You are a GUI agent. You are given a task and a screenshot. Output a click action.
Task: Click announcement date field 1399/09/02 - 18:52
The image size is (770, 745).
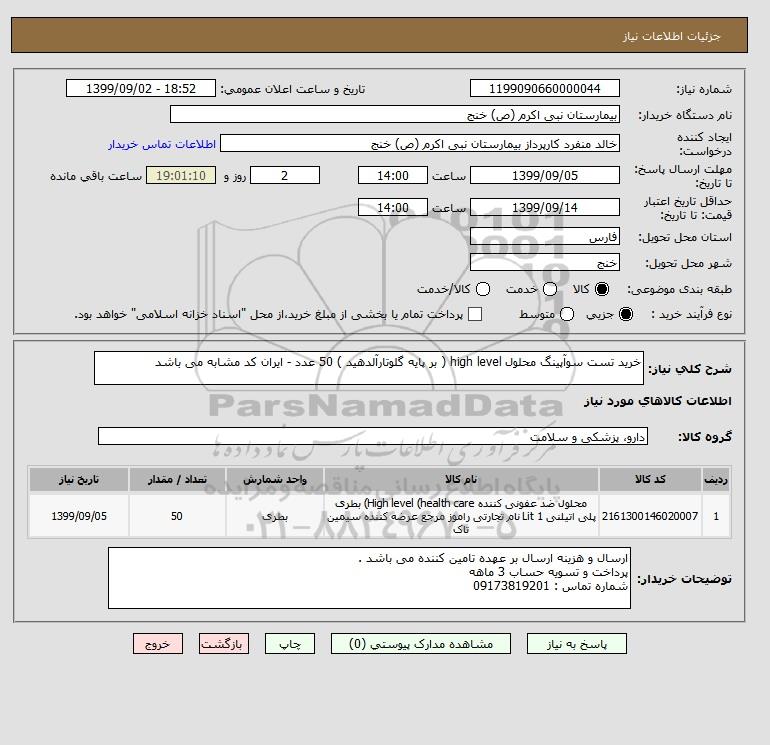click(141, 88)
